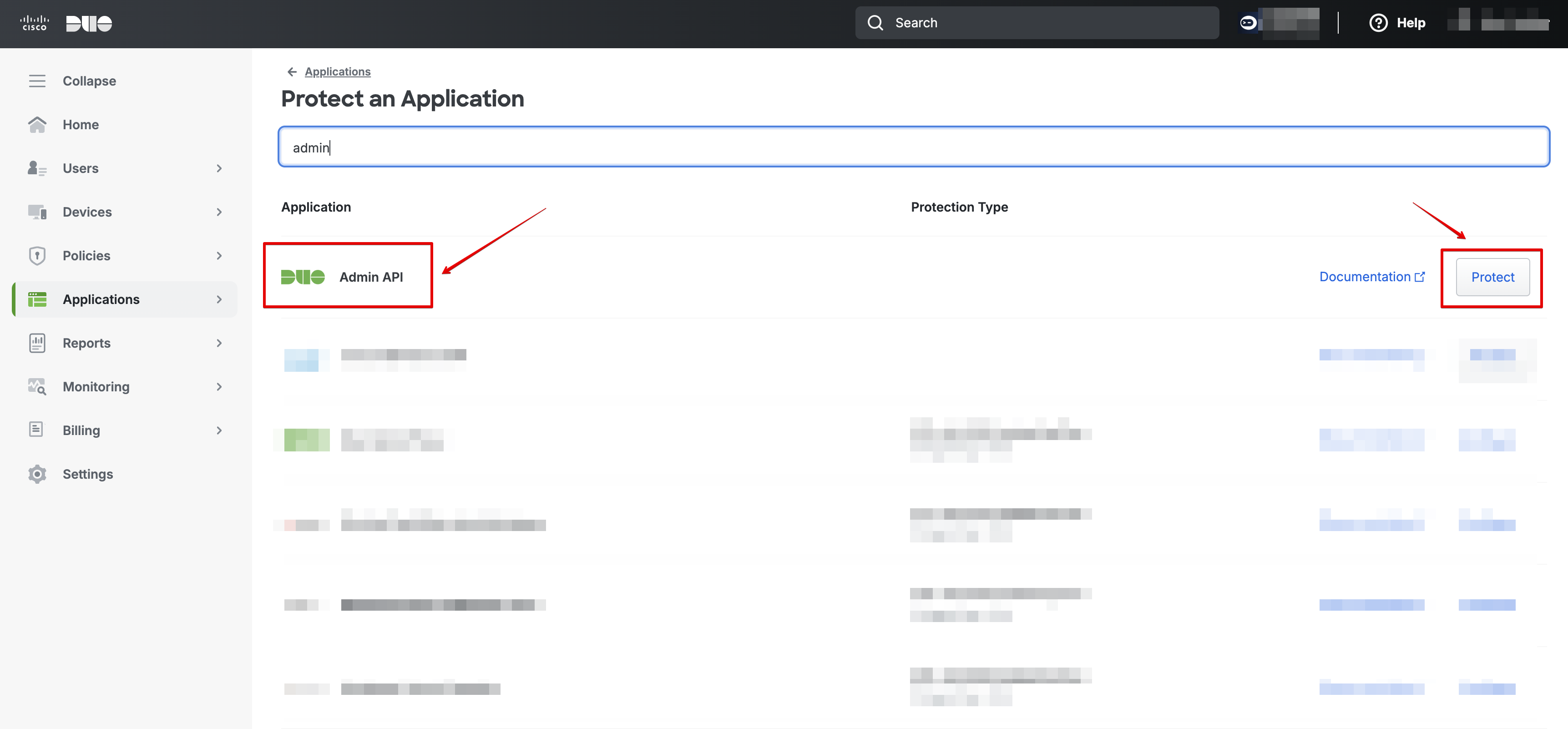Image resolution: width=1568 pixels, height=729 pixels.
Task: Click the Devices sidebar icon
Action: [37, 212]
